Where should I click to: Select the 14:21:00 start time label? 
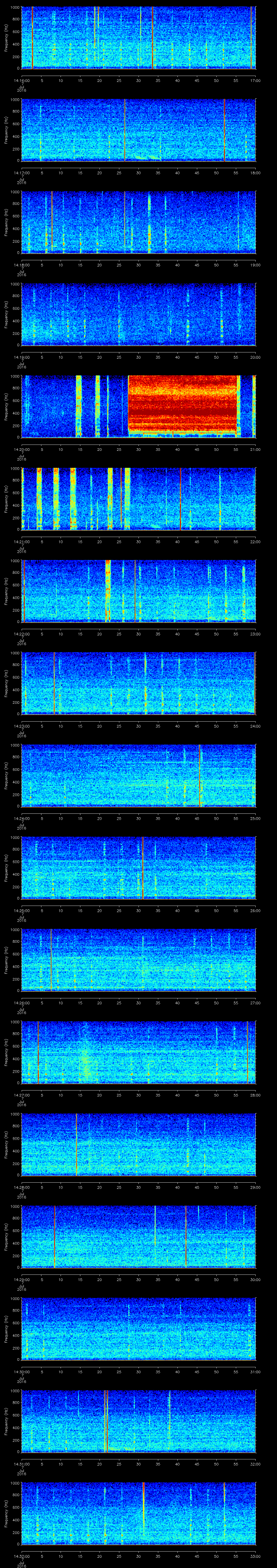(21, 542)
